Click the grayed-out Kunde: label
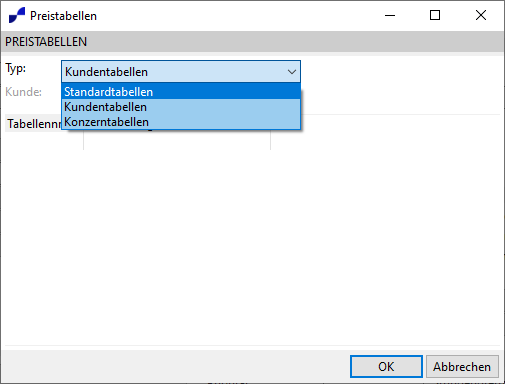 point(23,92)
